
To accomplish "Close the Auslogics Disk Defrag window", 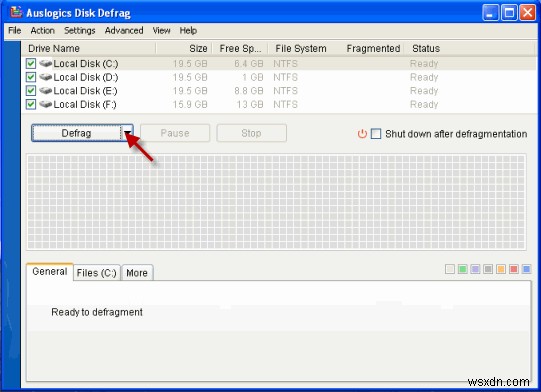I will (528, 13).
